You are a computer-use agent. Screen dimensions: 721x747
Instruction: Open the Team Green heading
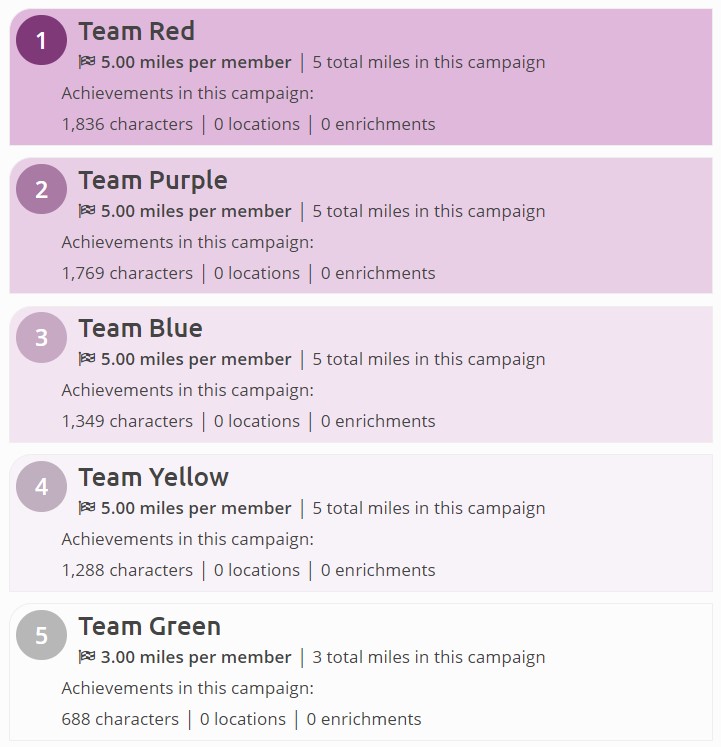click(150, 626)
